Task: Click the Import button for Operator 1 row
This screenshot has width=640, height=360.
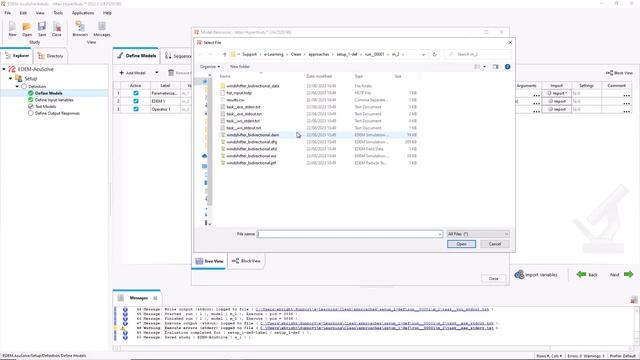Action: coord(556,109)
